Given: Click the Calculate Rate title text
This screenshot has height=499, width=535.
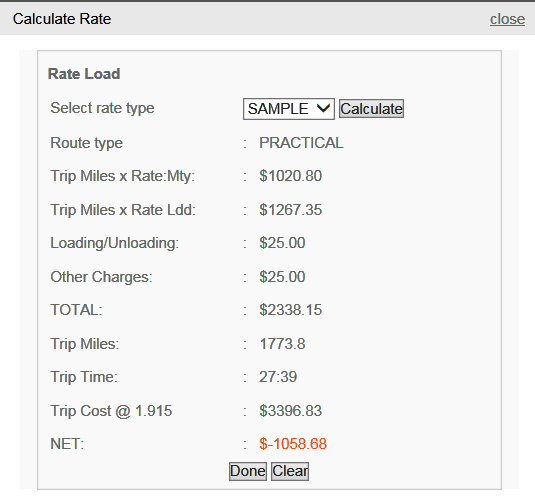Looking at the screenshot, I should tap(62, 19).
